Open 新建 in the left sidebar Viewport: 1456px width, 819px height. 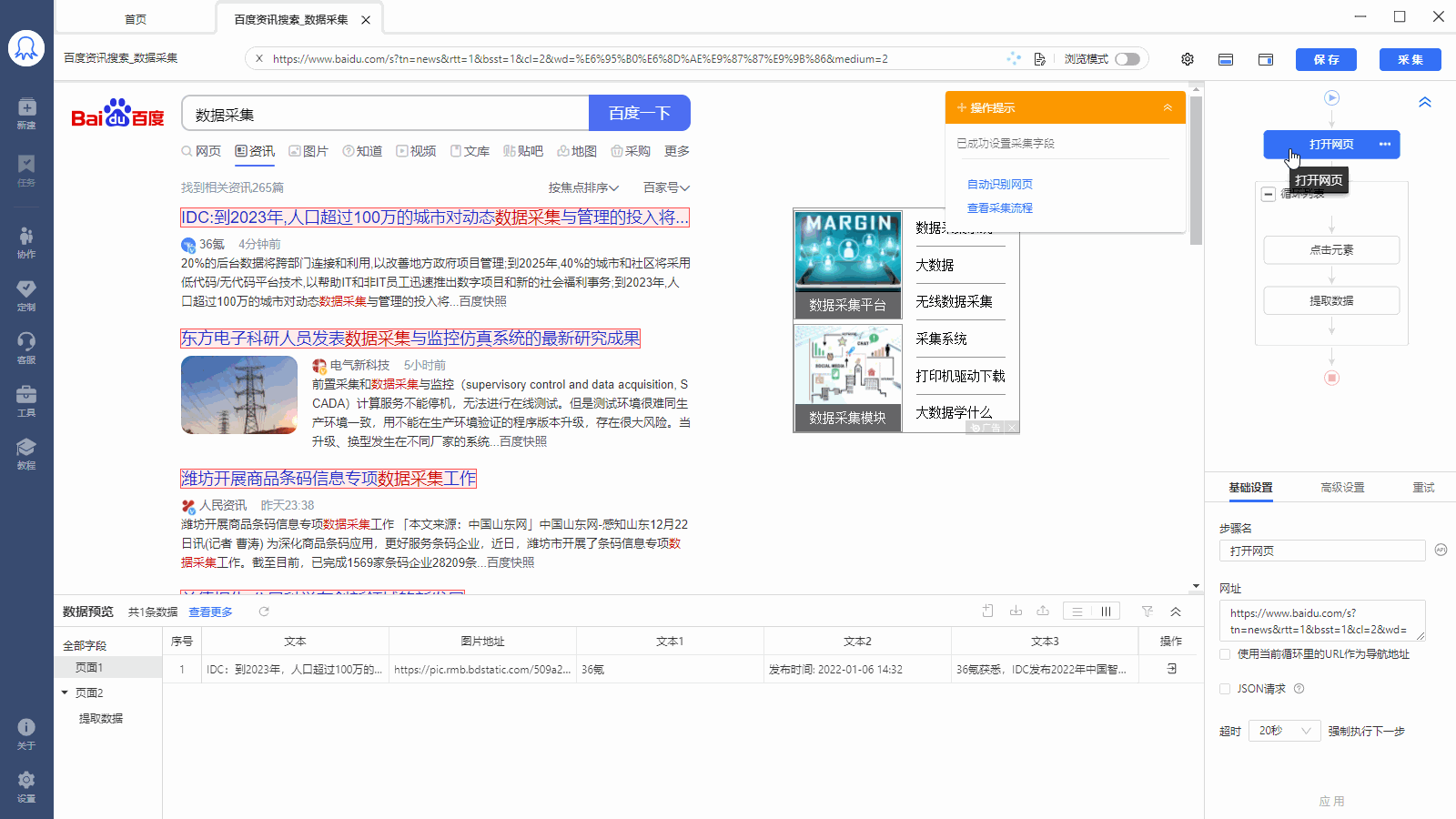pos(26,114)
